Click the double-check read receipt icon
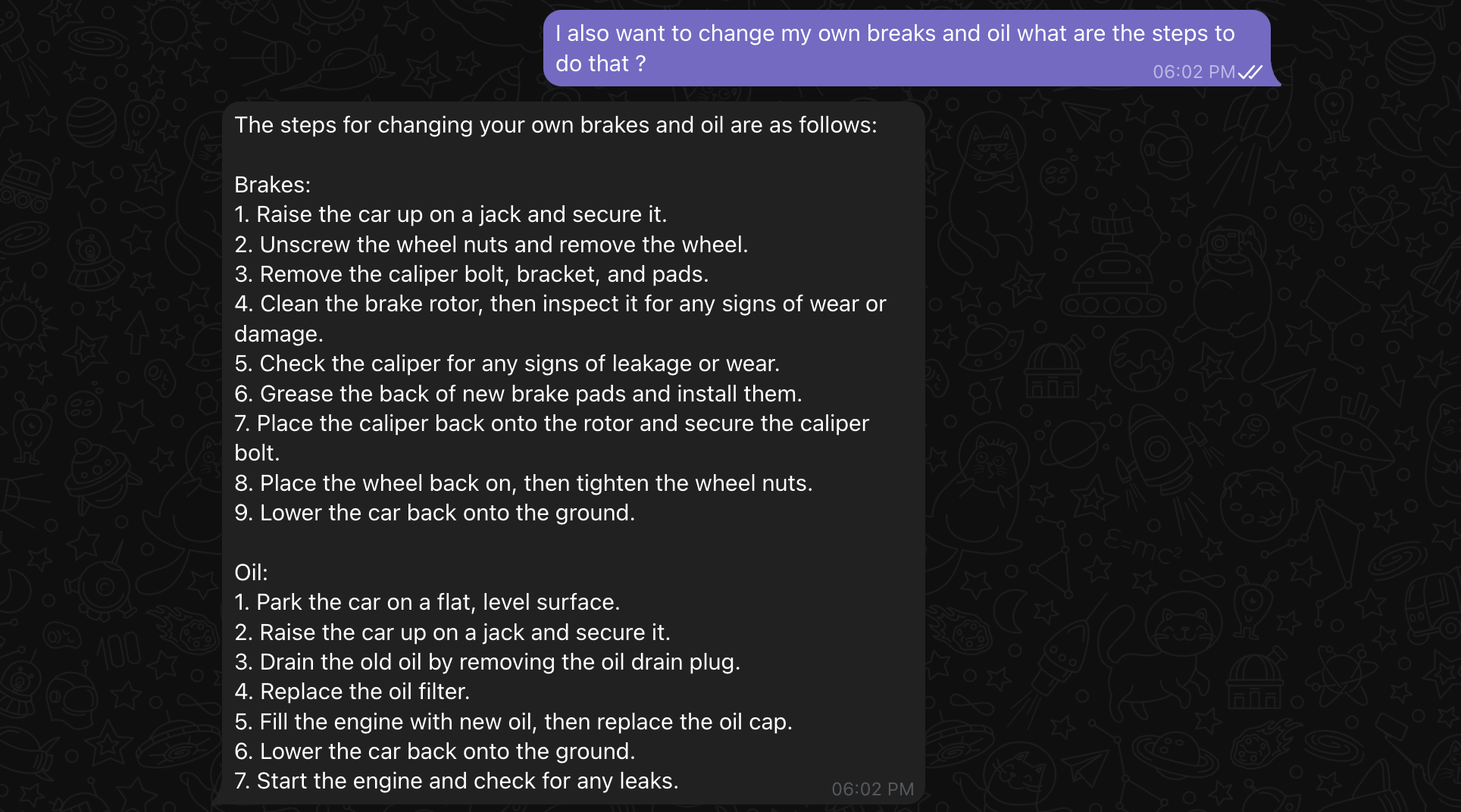The image size is (1461, 812). tap(1250, 72)
